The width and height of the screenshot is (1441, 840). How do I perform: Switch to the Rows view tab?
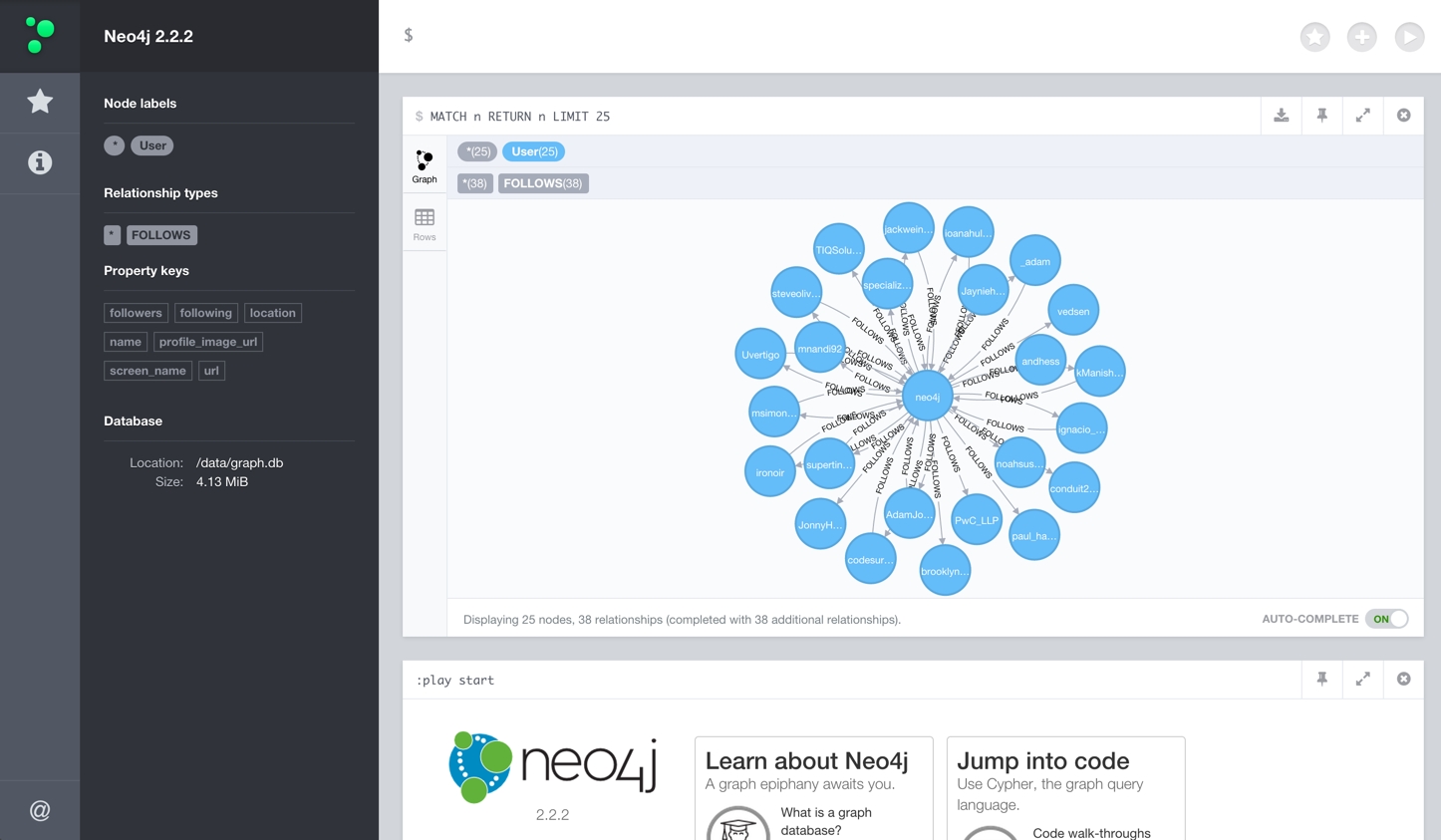pos(425,224)
